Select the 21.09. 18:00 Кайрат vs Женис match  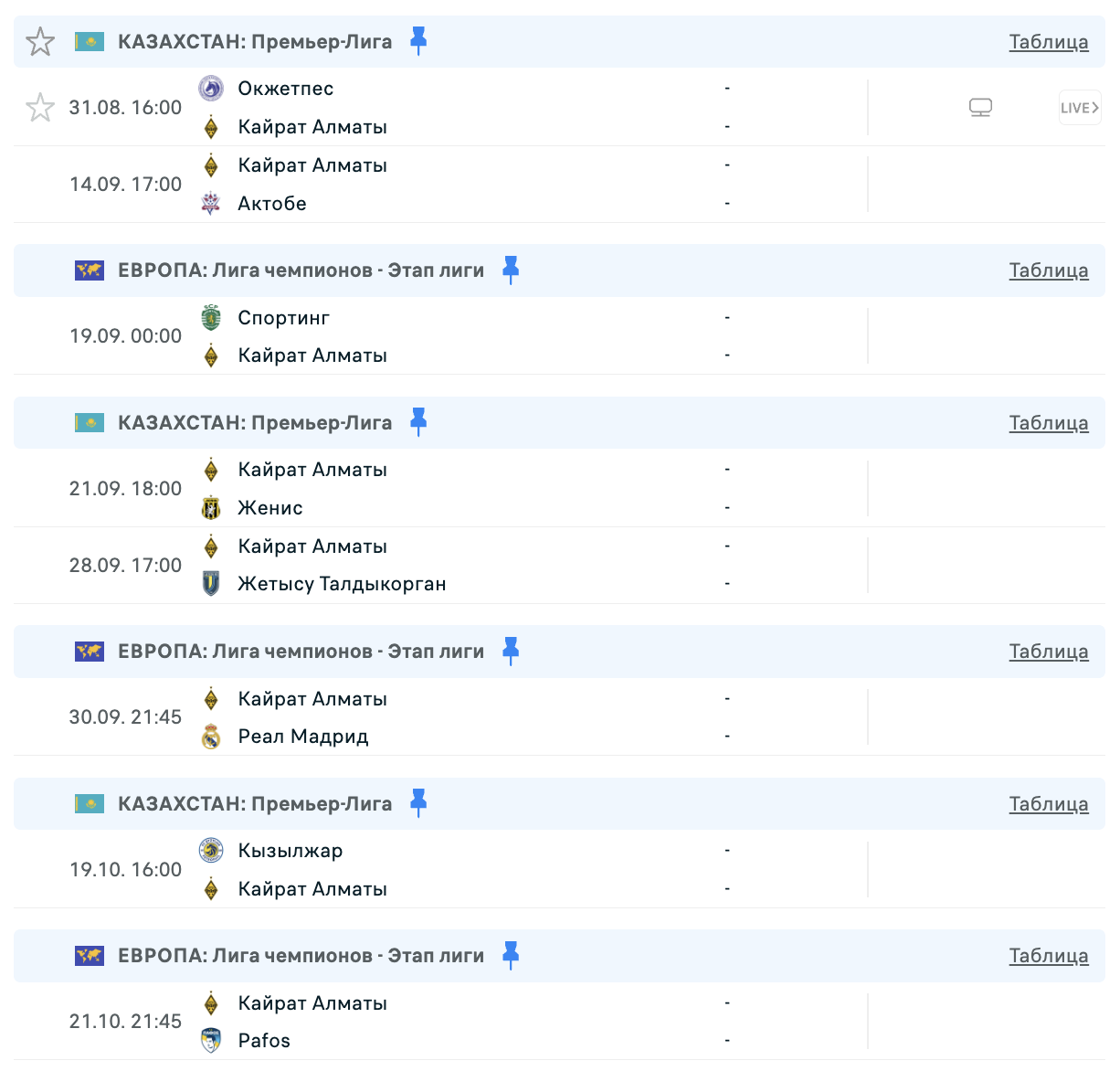click(559, 489)
